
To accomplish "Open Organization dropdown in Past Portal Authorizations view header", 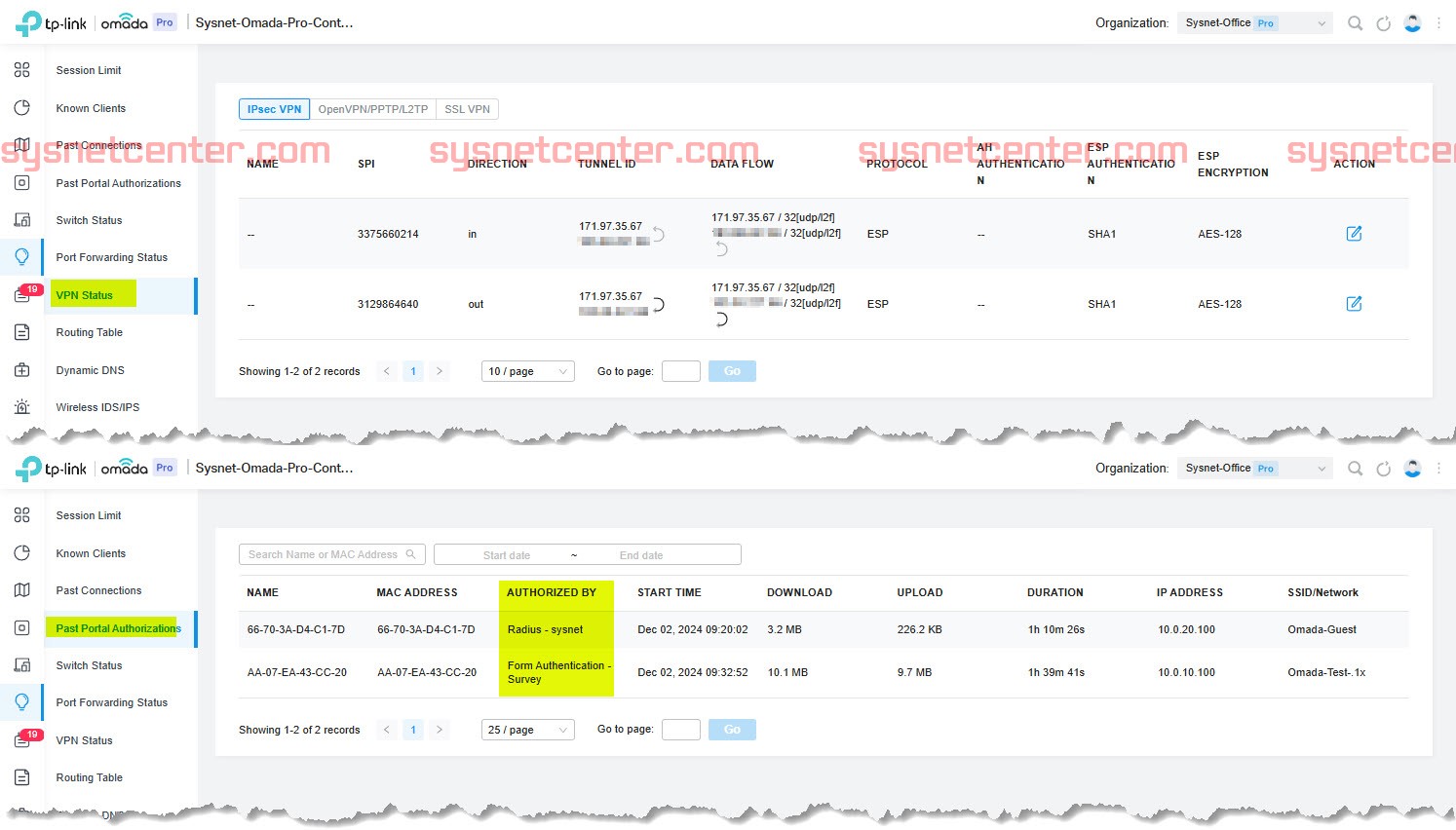I will 1254,469.
